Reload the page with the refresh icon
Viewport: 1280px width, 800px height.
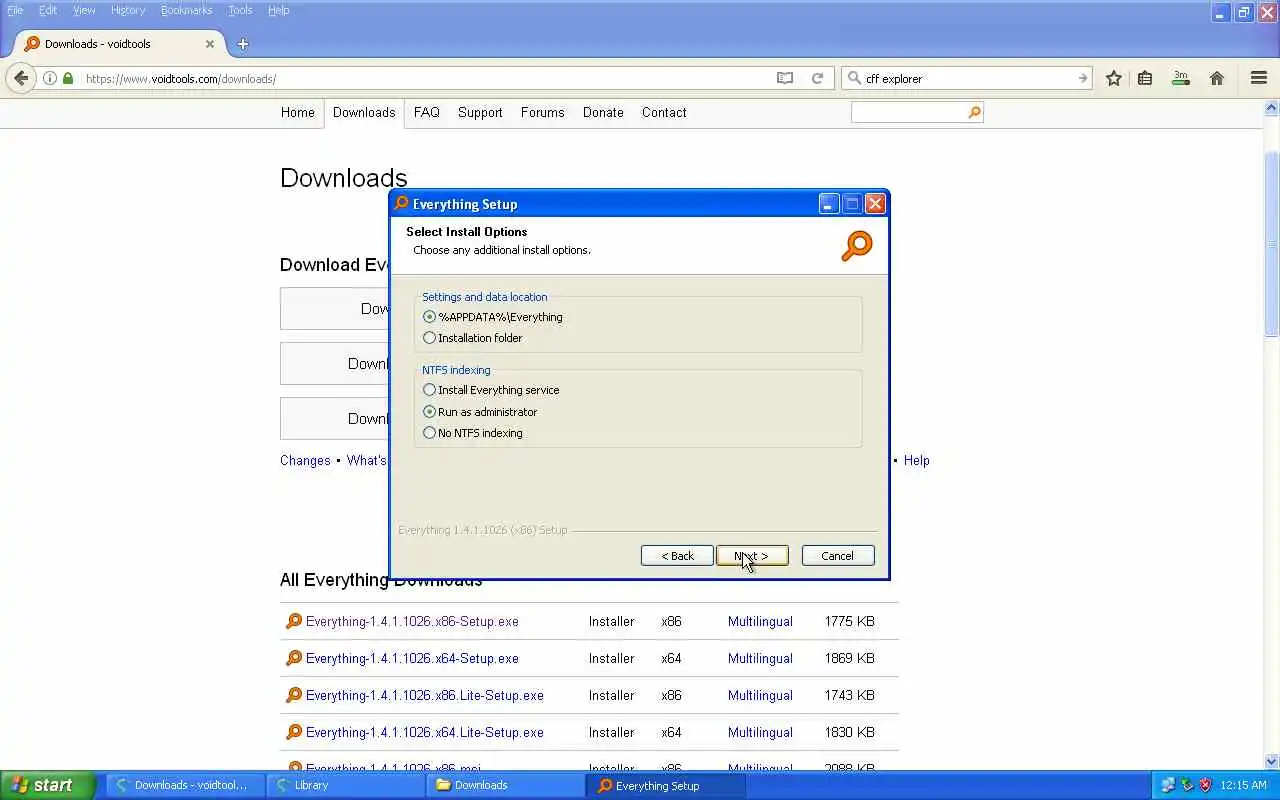pos(817,78)
